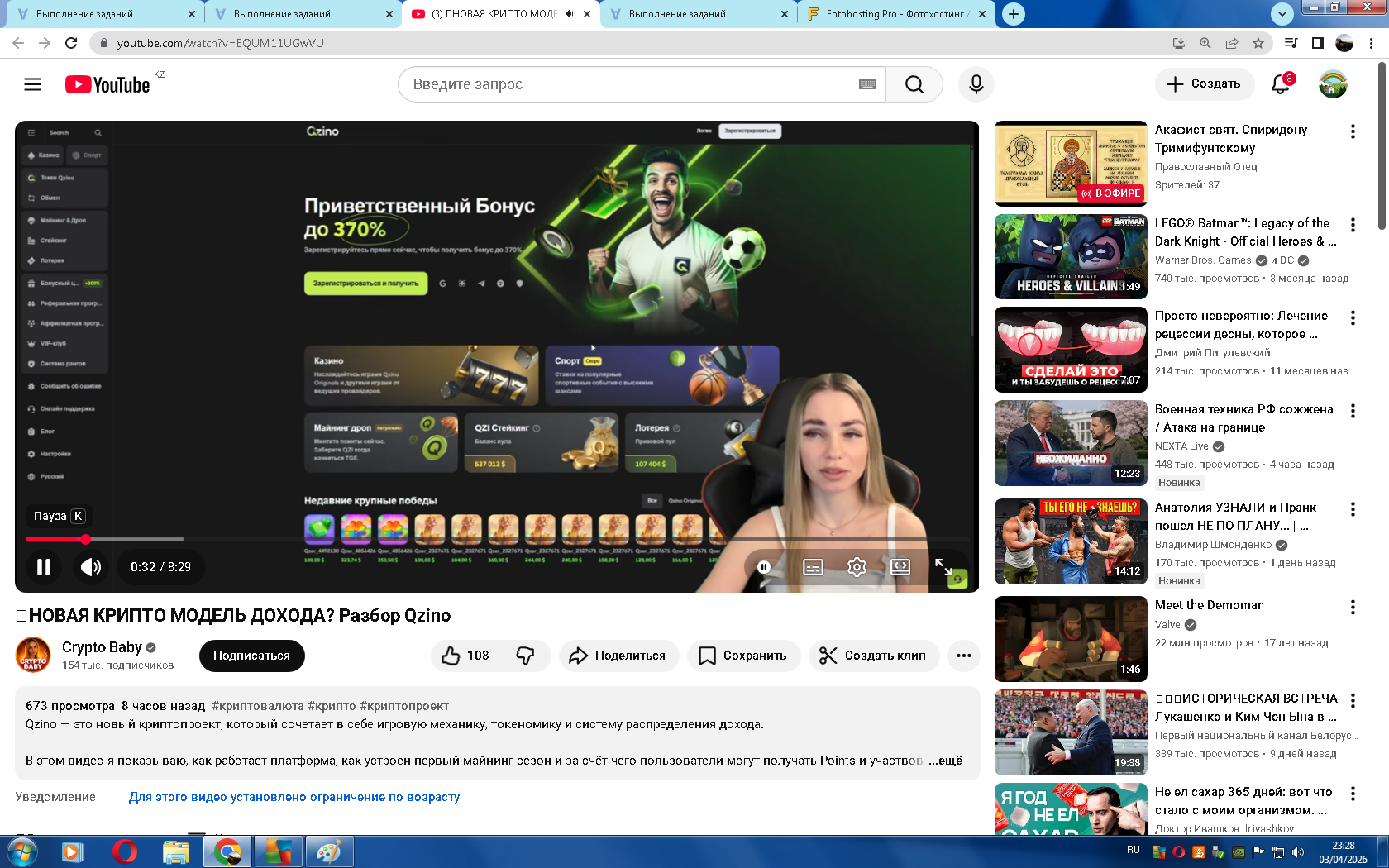1389x868 pixels.
Task: Enter fullscreen mode in the player
Action: [x=943, y=566]
